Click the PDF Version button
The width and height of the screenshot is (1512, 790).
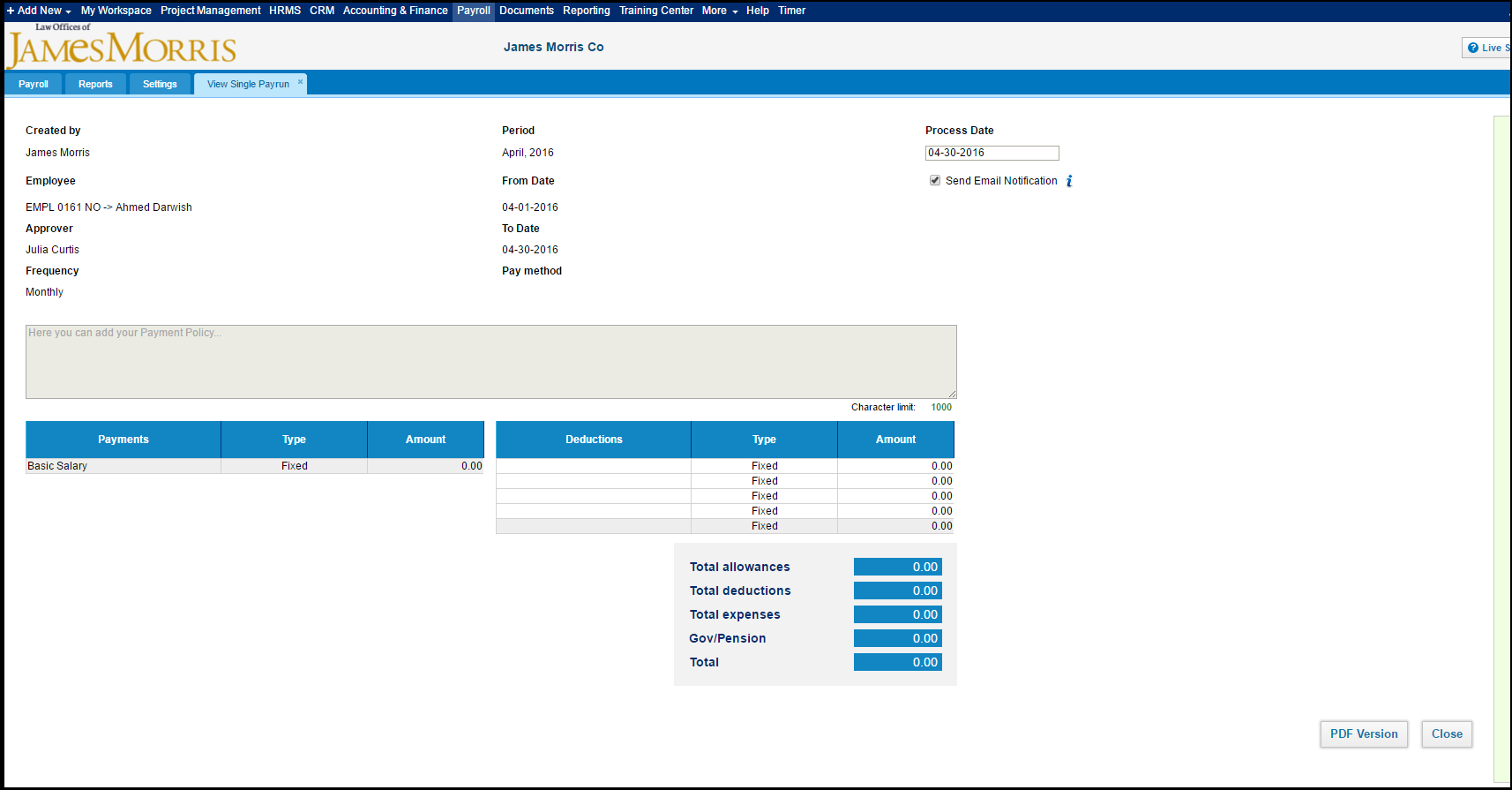coord(1364,734)
